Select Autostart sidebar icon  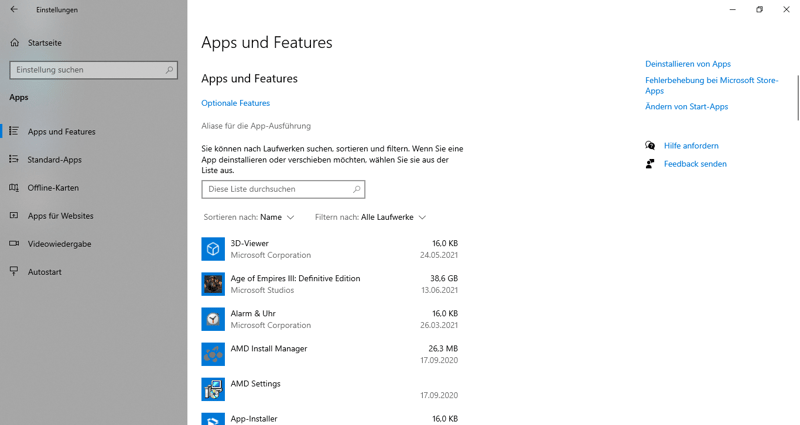point(14,271)
